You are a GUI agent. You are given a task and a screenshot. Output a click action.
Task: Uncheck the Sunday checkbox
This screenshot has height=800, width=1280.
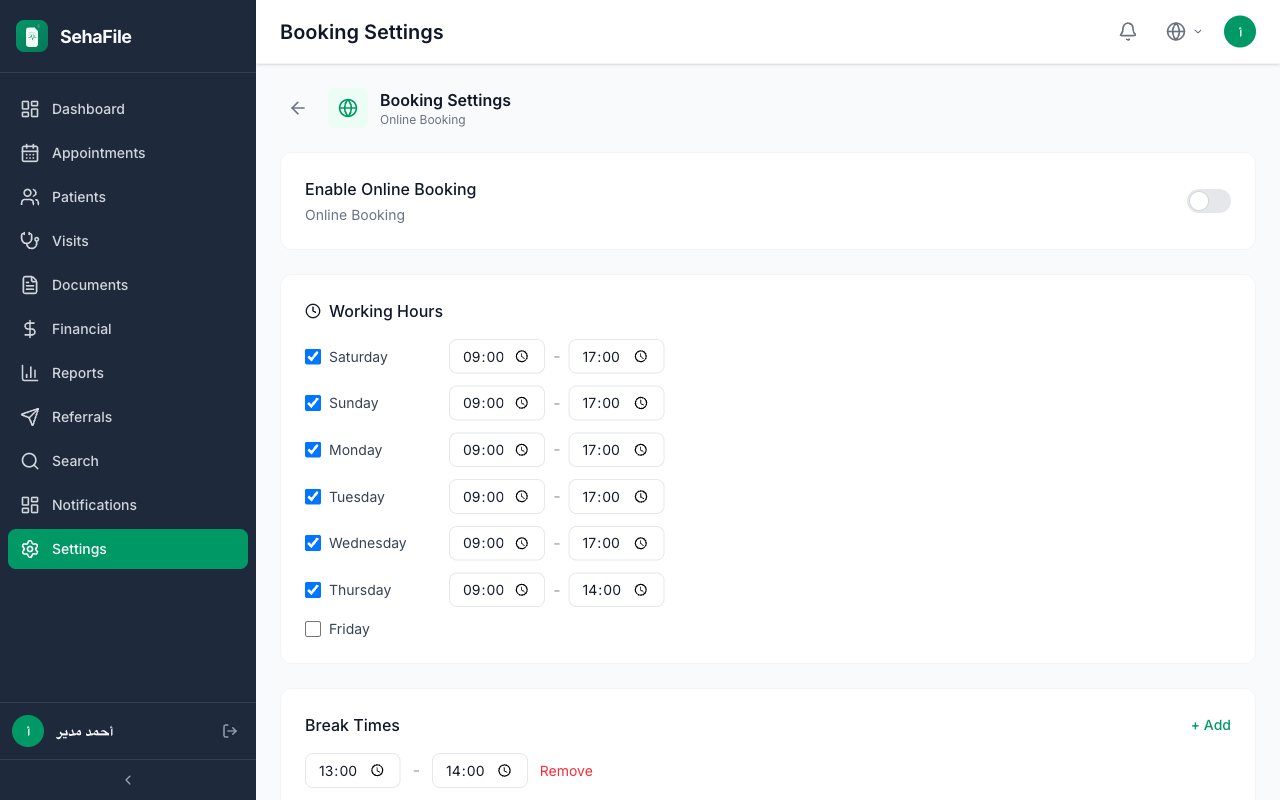[x=313, y=403]
